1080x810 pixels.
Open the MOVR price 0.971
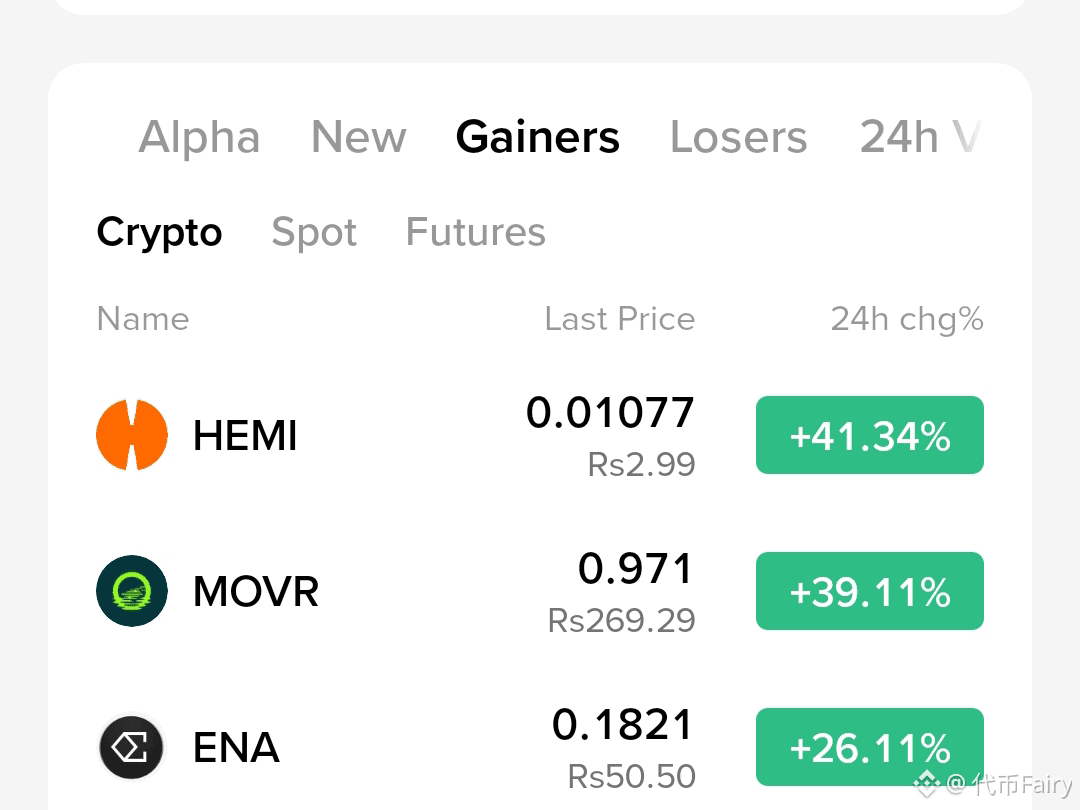pyautogui.click(x=635, y=569)
